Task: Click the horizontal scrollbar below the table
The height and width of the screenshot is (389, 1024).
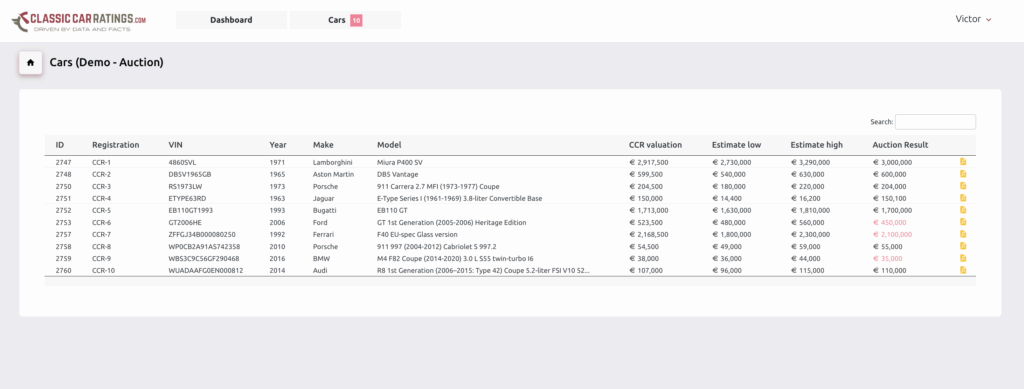Action: pos(510,282)
